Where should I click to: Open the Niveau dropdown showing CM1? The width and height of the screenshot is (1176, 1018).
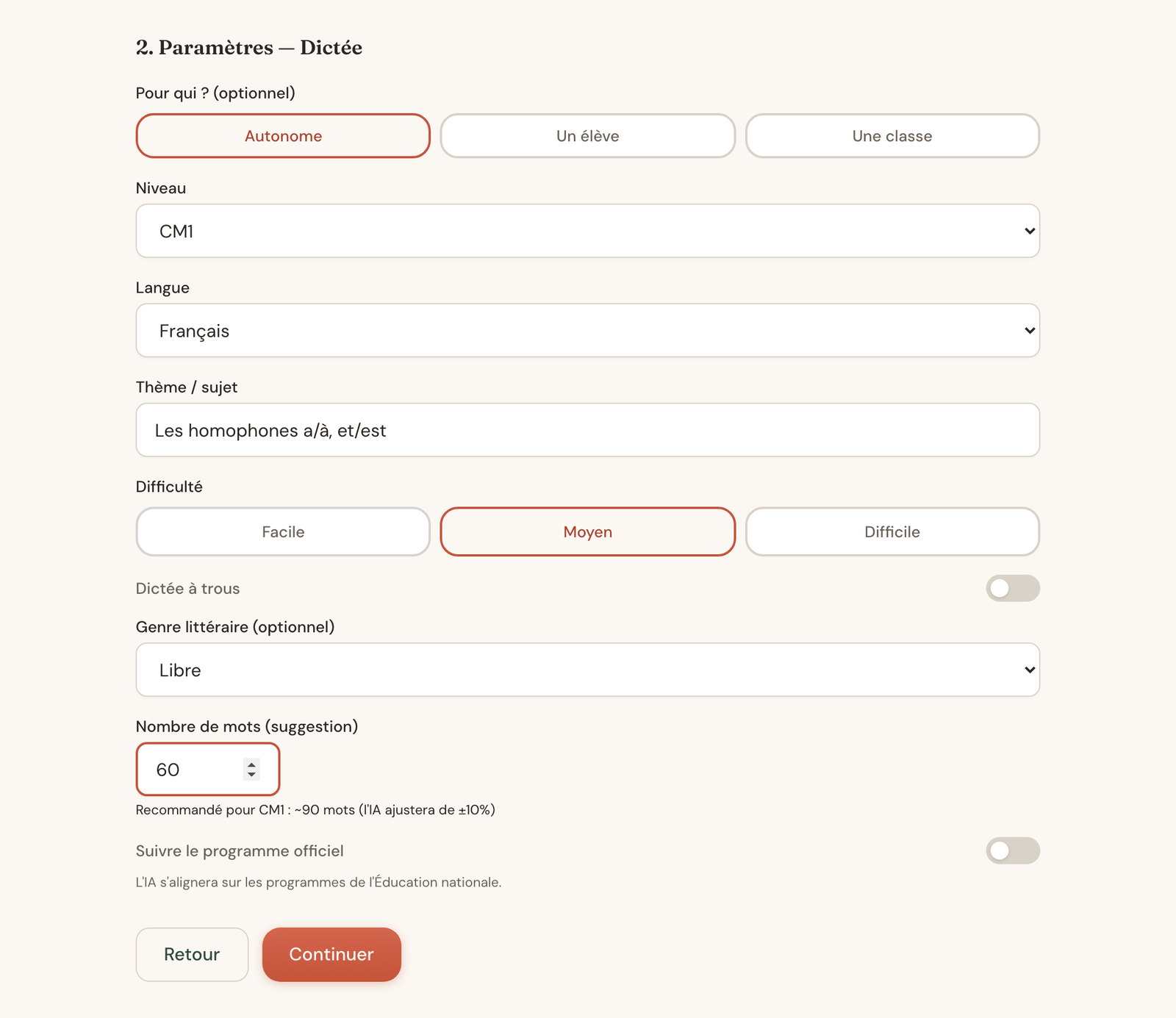point(587,231)
